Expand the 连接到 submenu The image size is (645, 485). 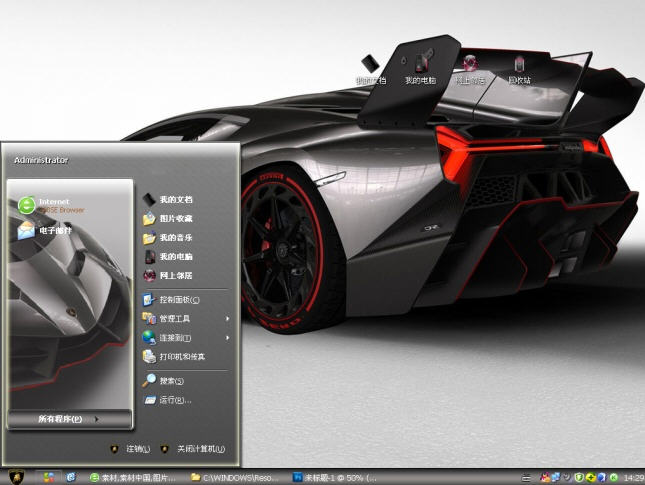(x=185, y=337)
